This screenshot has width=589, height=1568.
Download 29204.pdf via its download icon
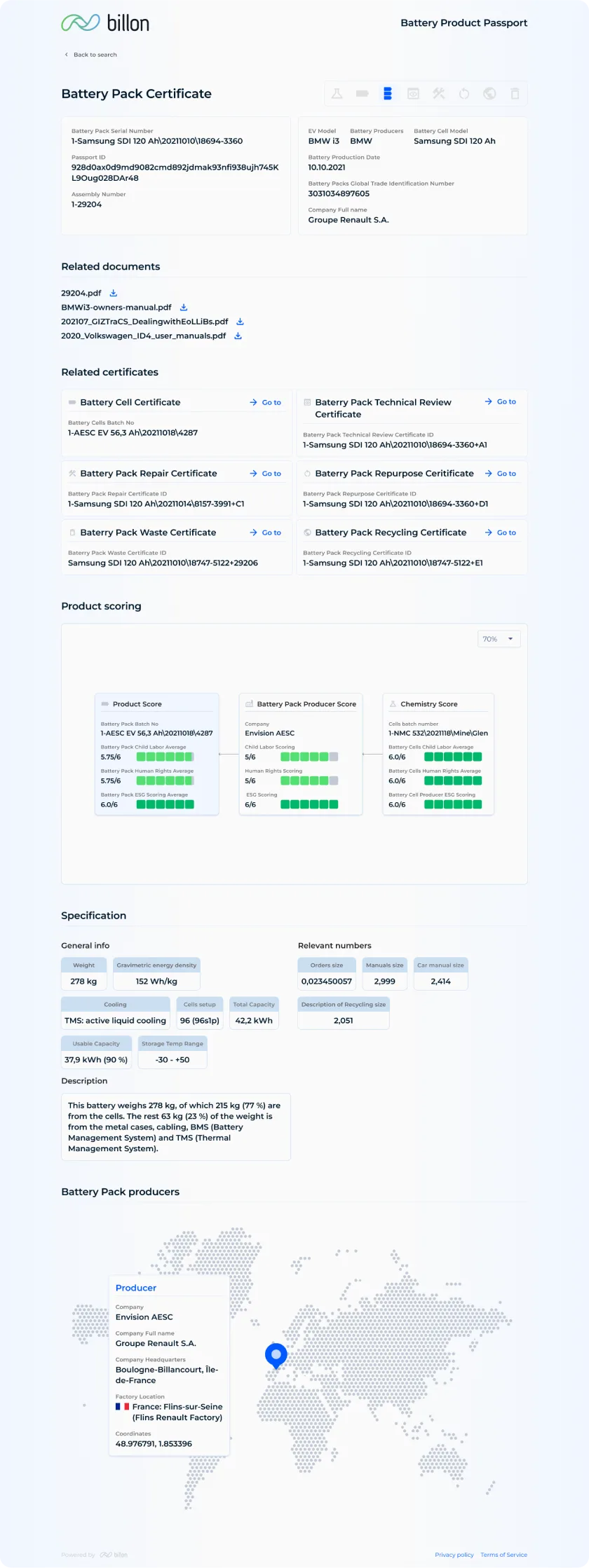tap(114, 294)
